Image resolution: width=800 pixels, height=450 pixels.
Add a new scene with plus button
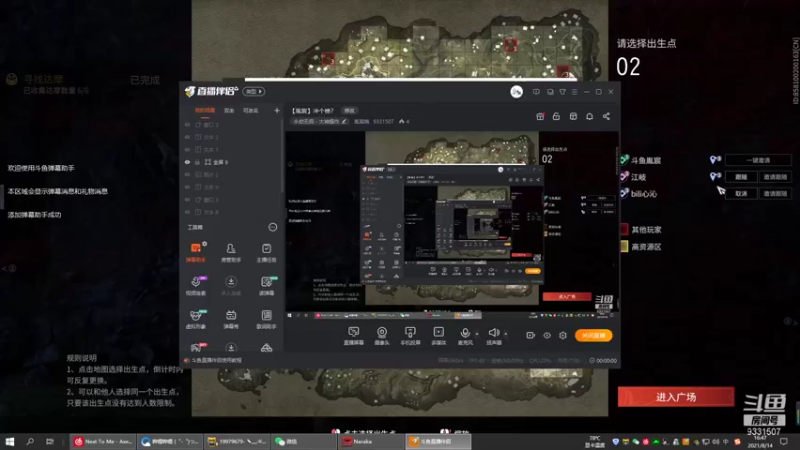[x=277, y=110]
